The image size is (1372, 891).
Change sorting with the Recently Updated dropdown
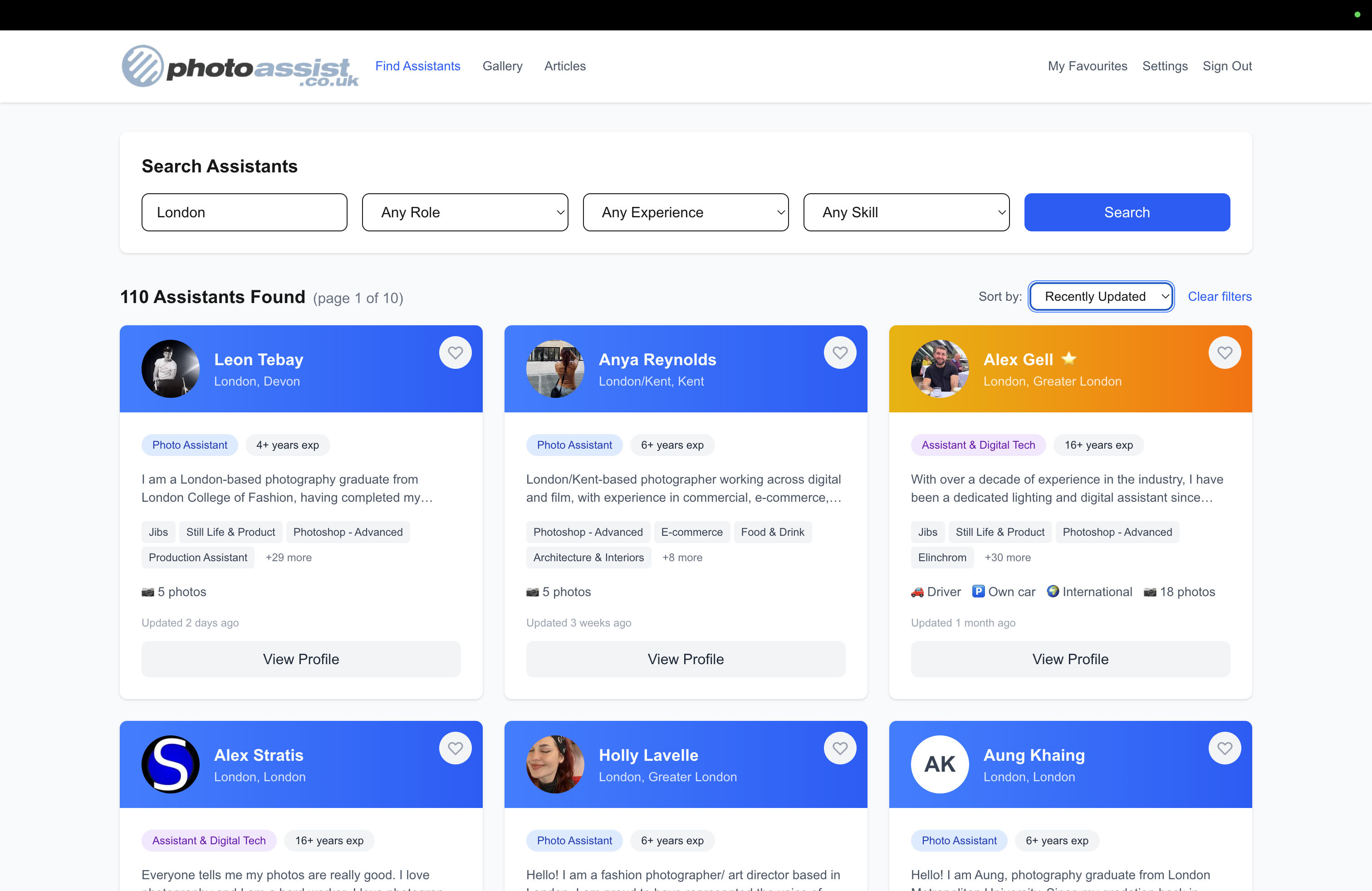pyautogui.click(x=1101, y=296)
